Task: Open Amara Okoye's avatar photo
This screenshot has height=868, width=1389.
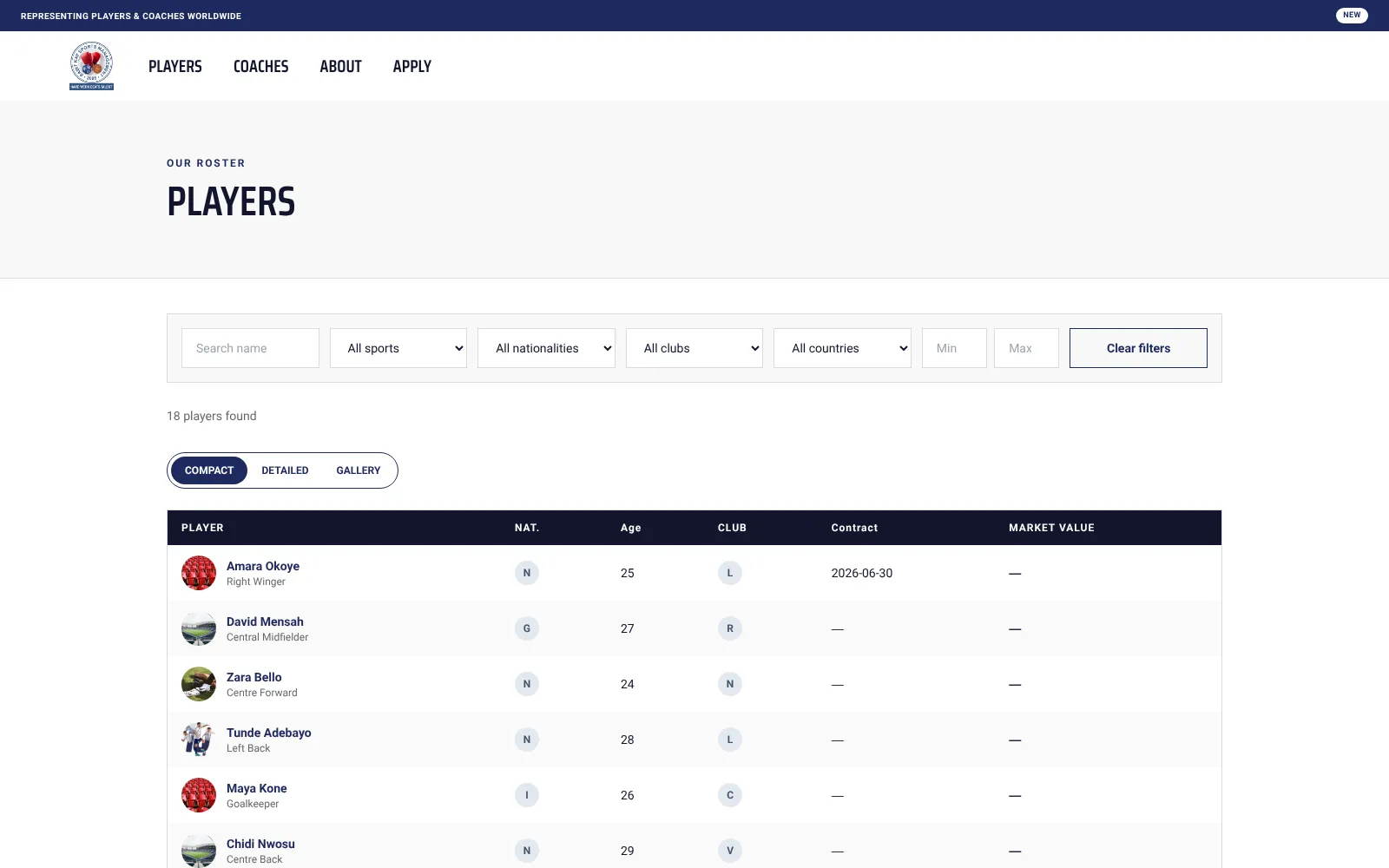Action: [199, 573]
